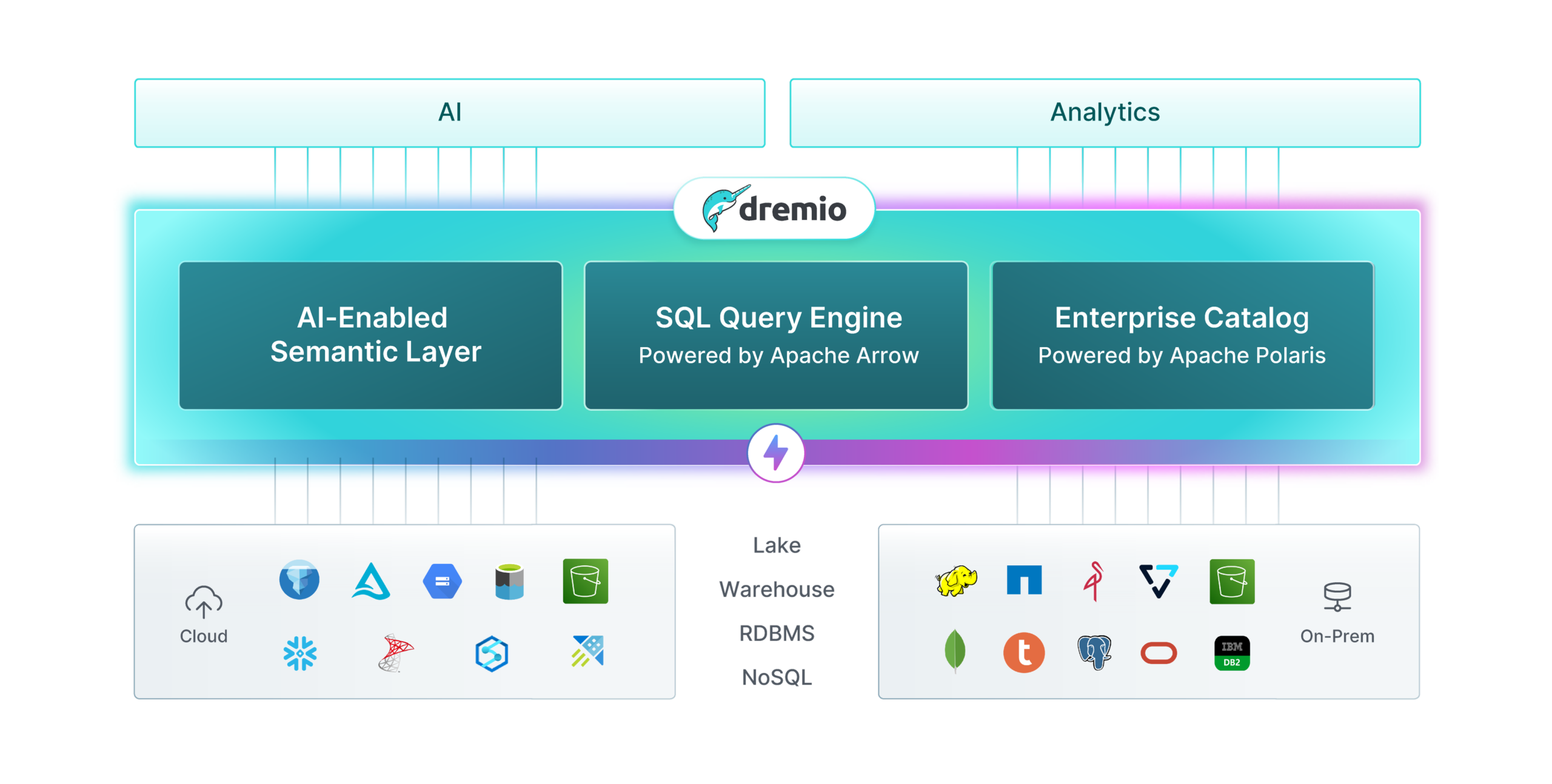Select the blue PostgreSQL elephant icon

[x=1094, y=652]
